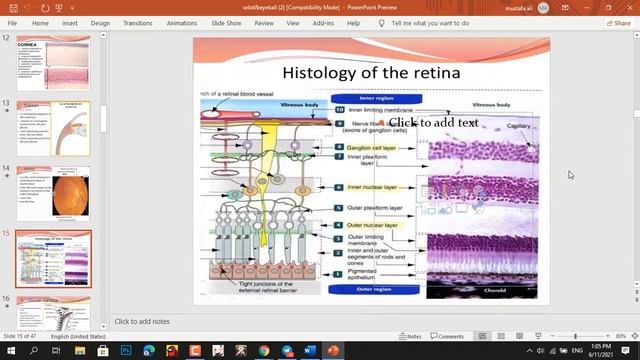640x360 pixels.
Task: Start presentation from beginning icon
Action: pos(59,8)
